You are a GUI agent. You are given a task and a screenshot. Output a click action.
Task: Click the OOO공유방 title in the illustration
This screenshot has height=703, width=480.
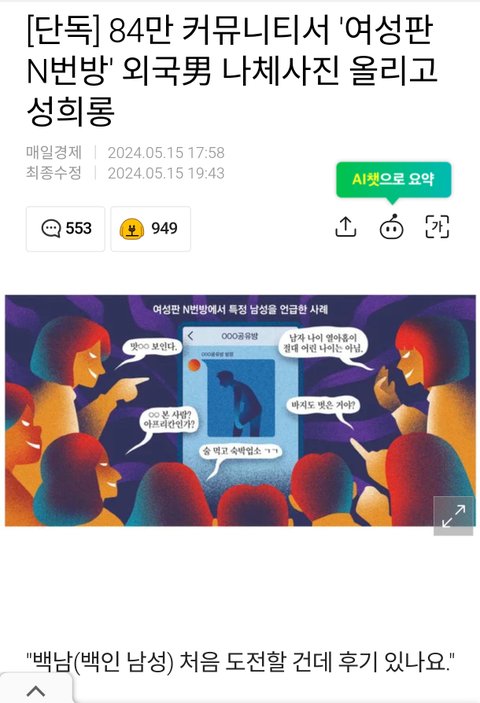pos(240,336)
